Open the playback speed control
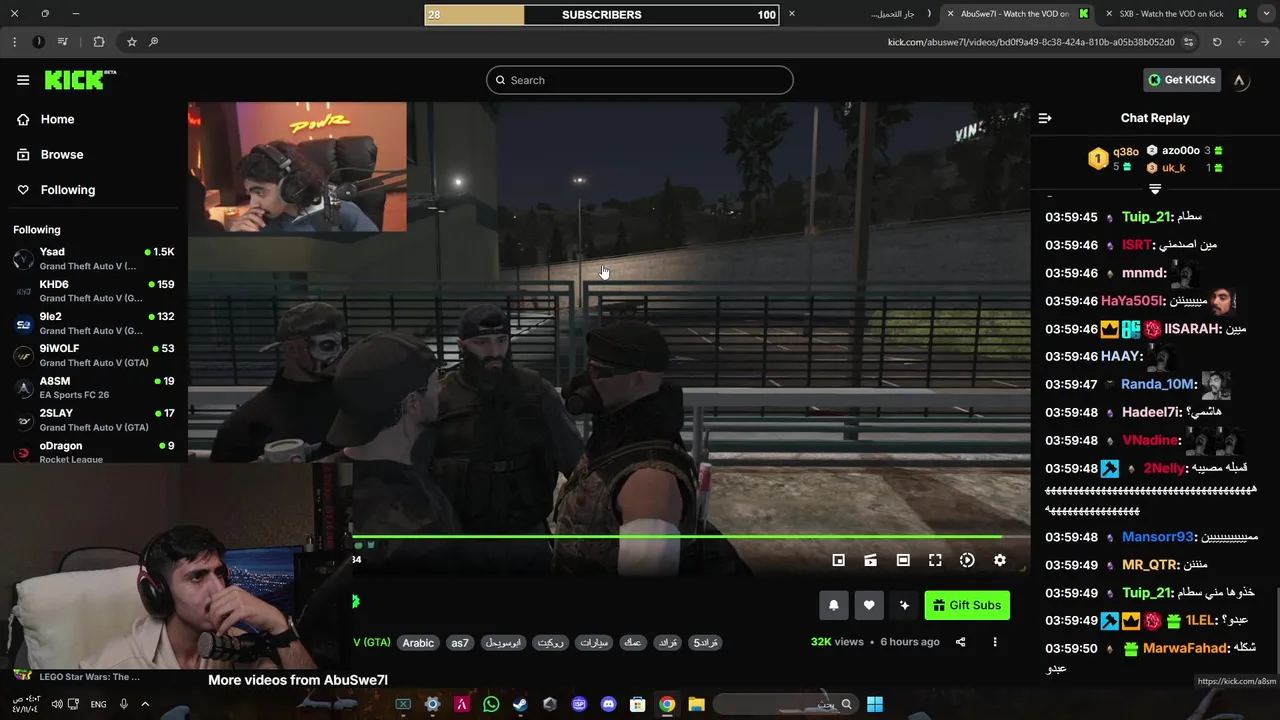 [967, 561]
